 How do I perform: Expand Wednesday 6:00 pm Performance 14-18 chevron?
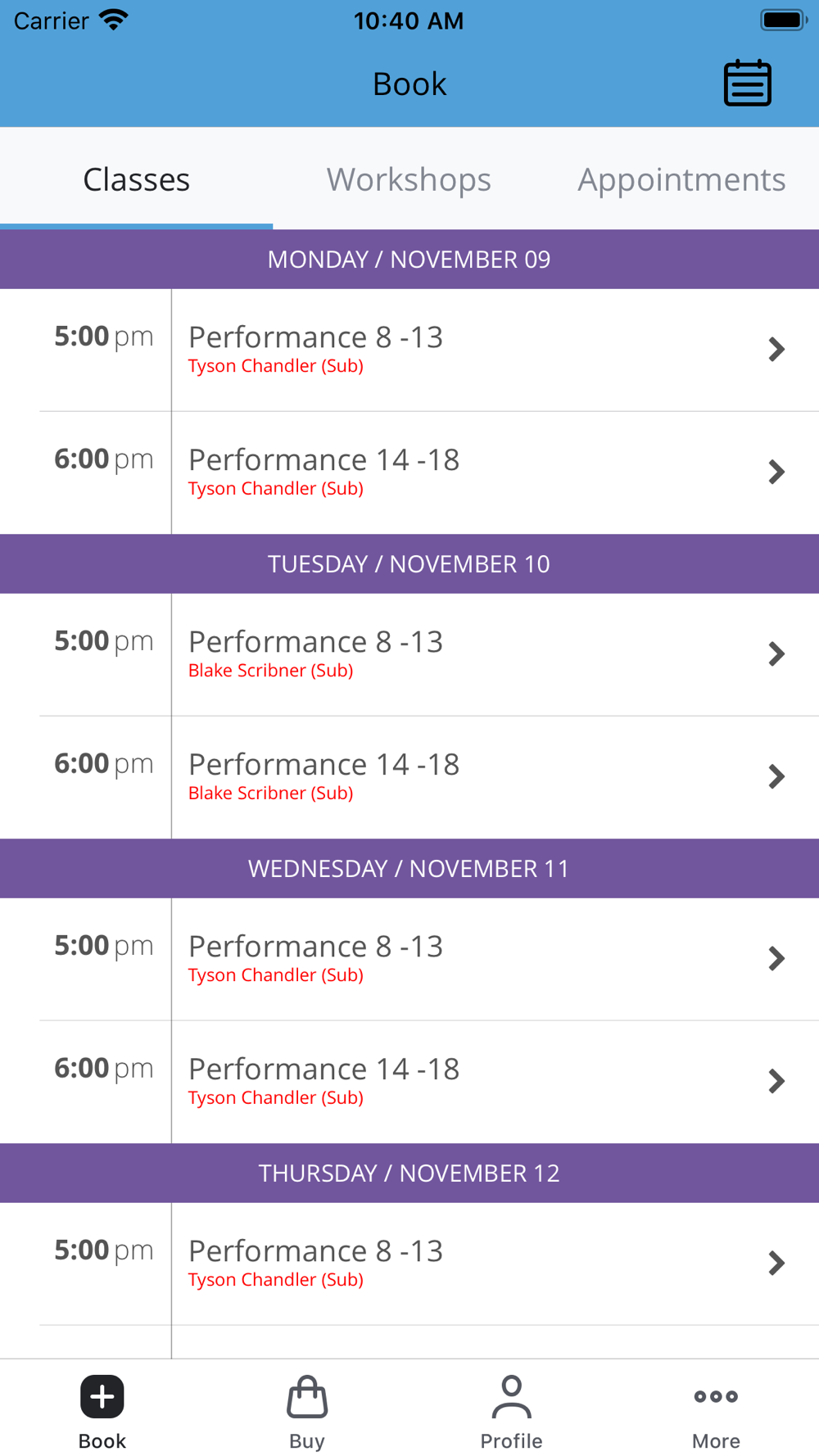coord(776,1082)
